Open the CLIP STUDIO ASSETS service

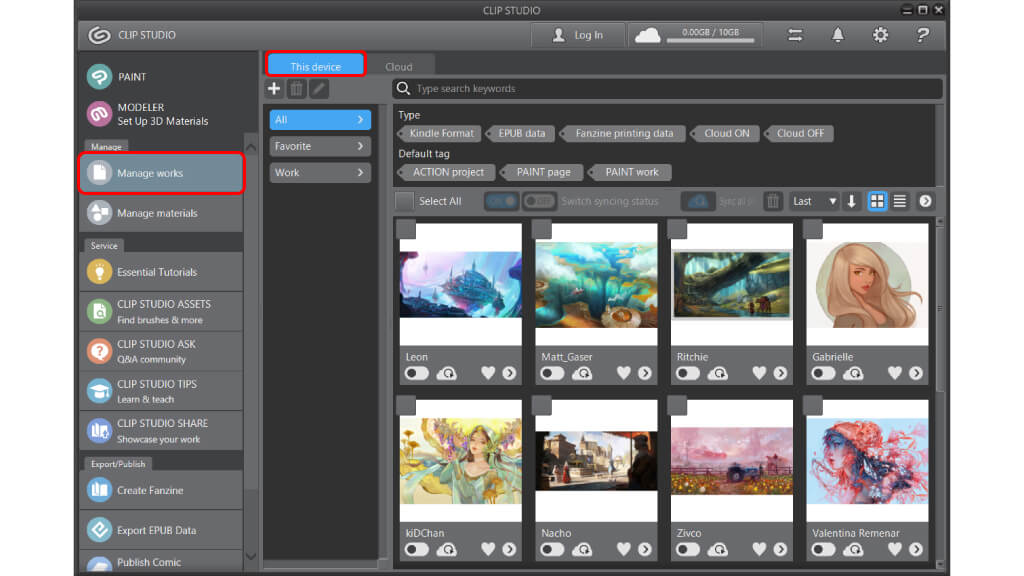point(161,311)
